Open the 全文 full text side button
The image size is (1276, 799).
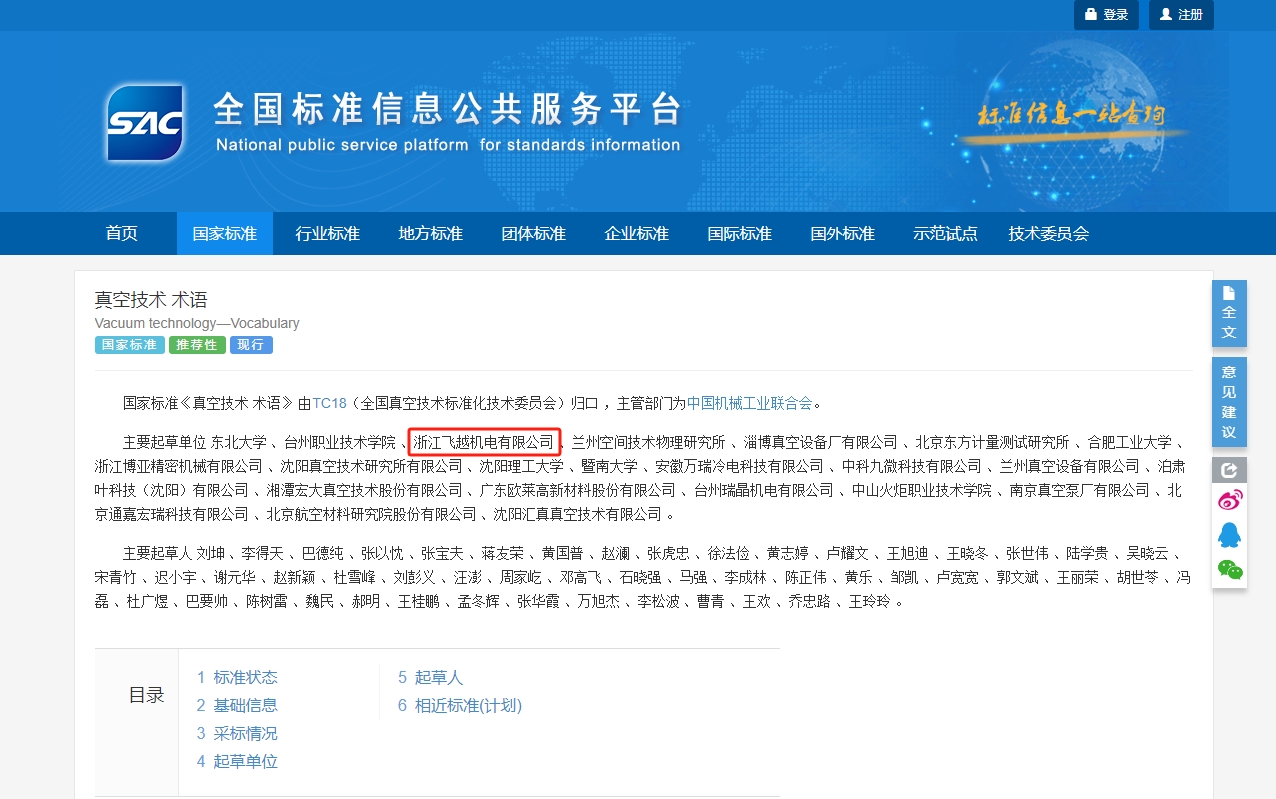[x=1229, y=313]
